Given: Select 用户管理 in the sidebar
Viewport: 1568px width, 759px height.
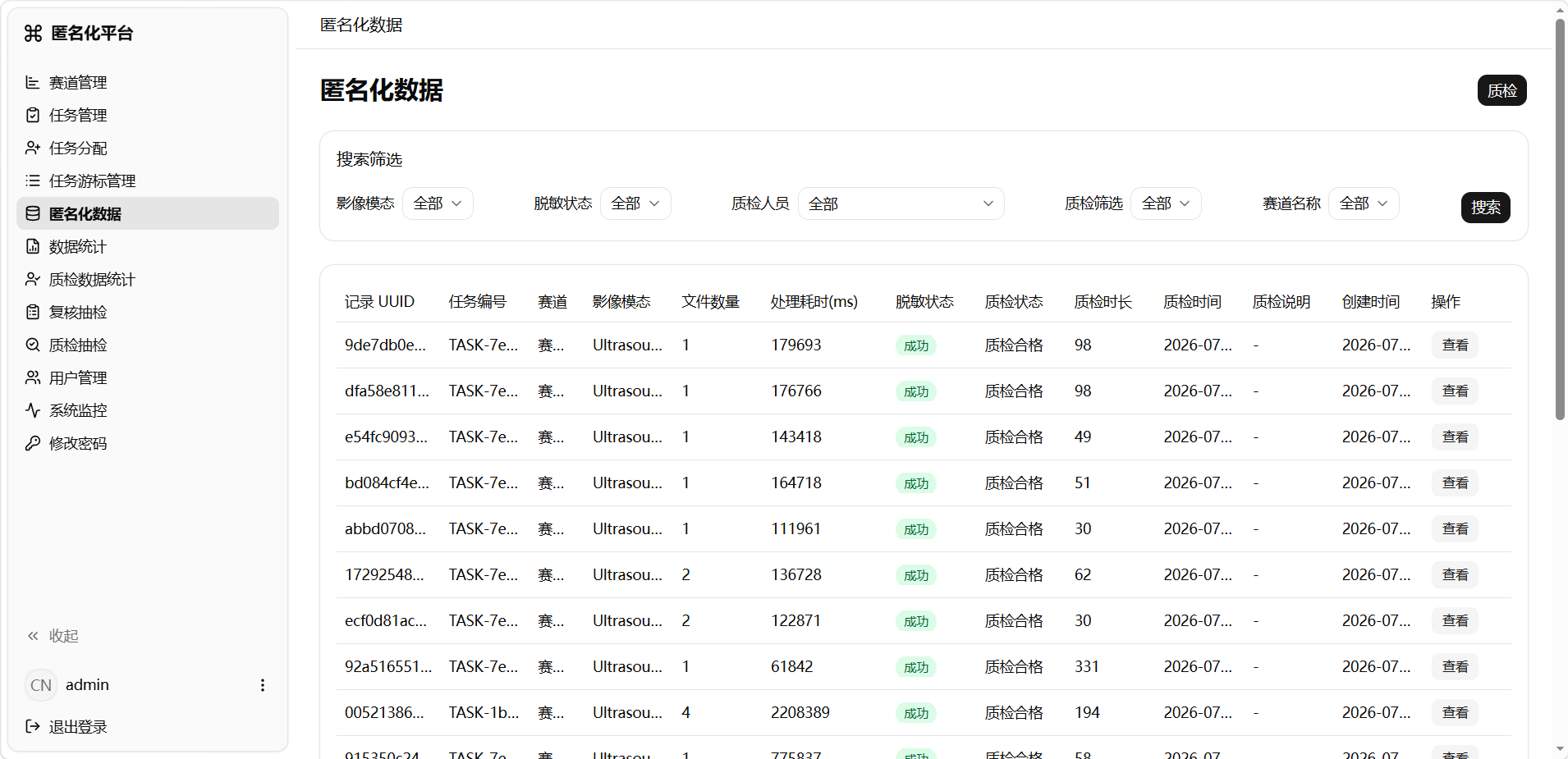Looking at the screenshot, I should coord(148,377).
